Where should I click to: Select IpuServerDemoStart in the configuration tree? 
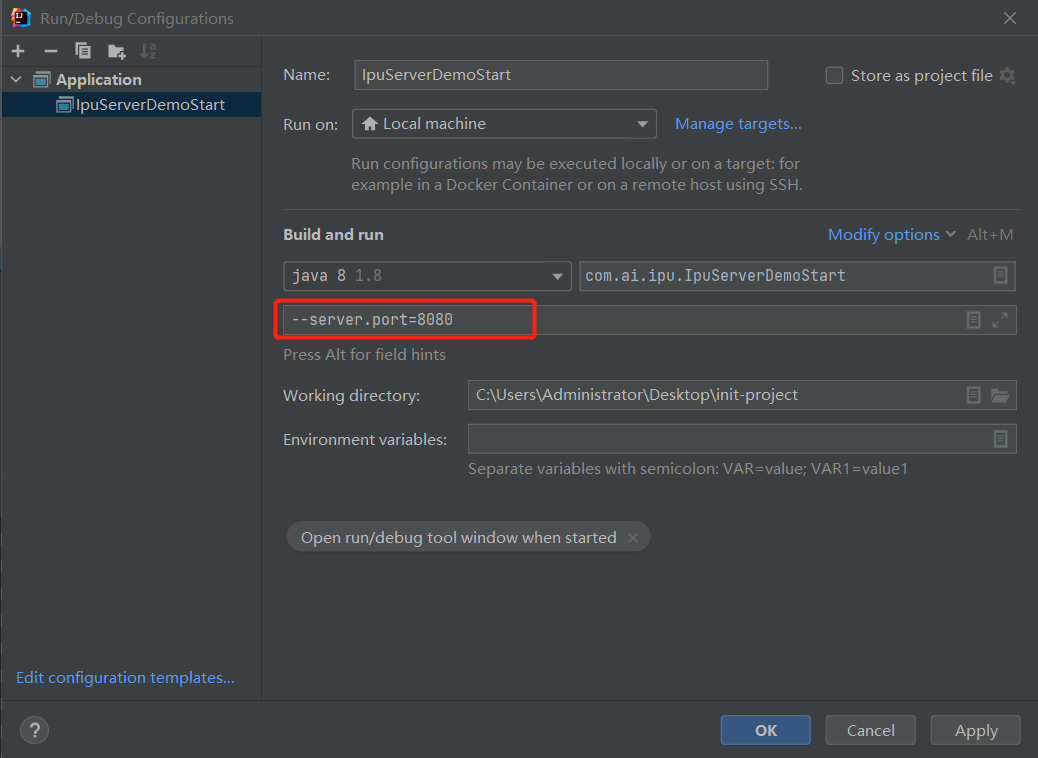(x=150, y=105)
